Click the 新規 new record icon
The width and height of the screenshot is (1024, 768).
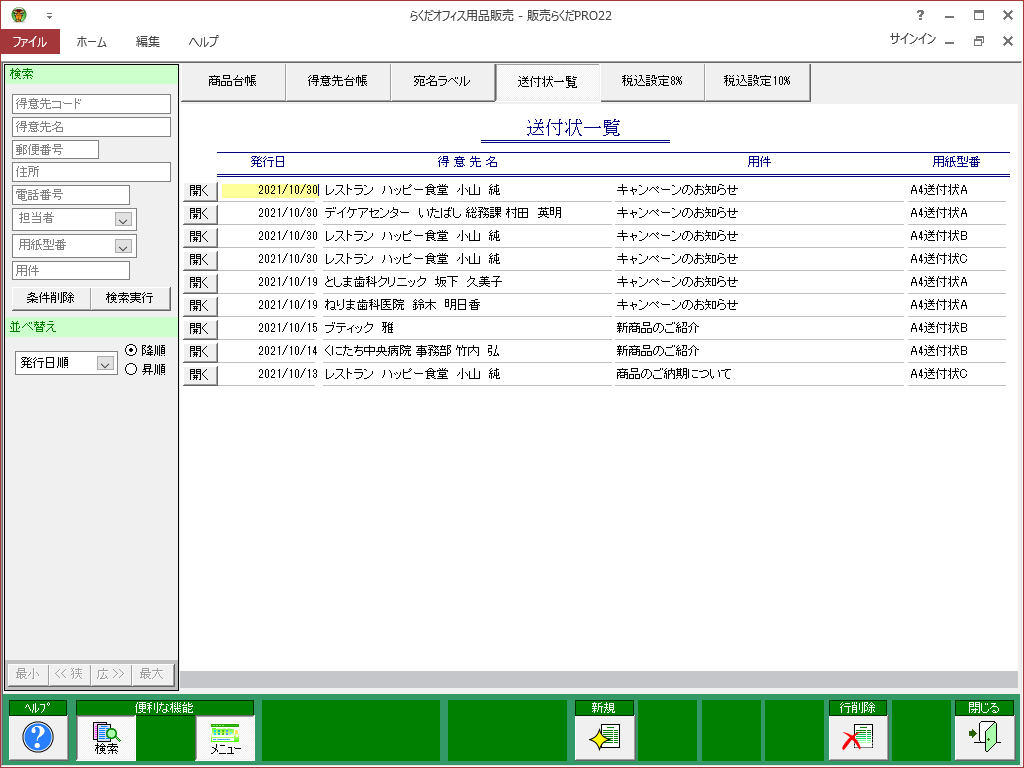pyautogui.click(x=604, y=737)
